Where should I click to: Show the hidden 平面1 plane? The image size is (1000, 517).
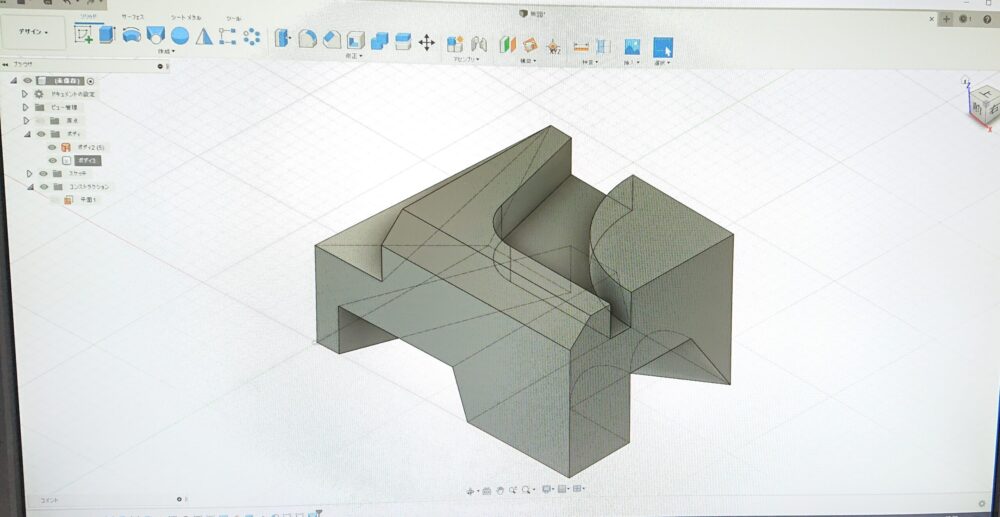pos(55,200)
